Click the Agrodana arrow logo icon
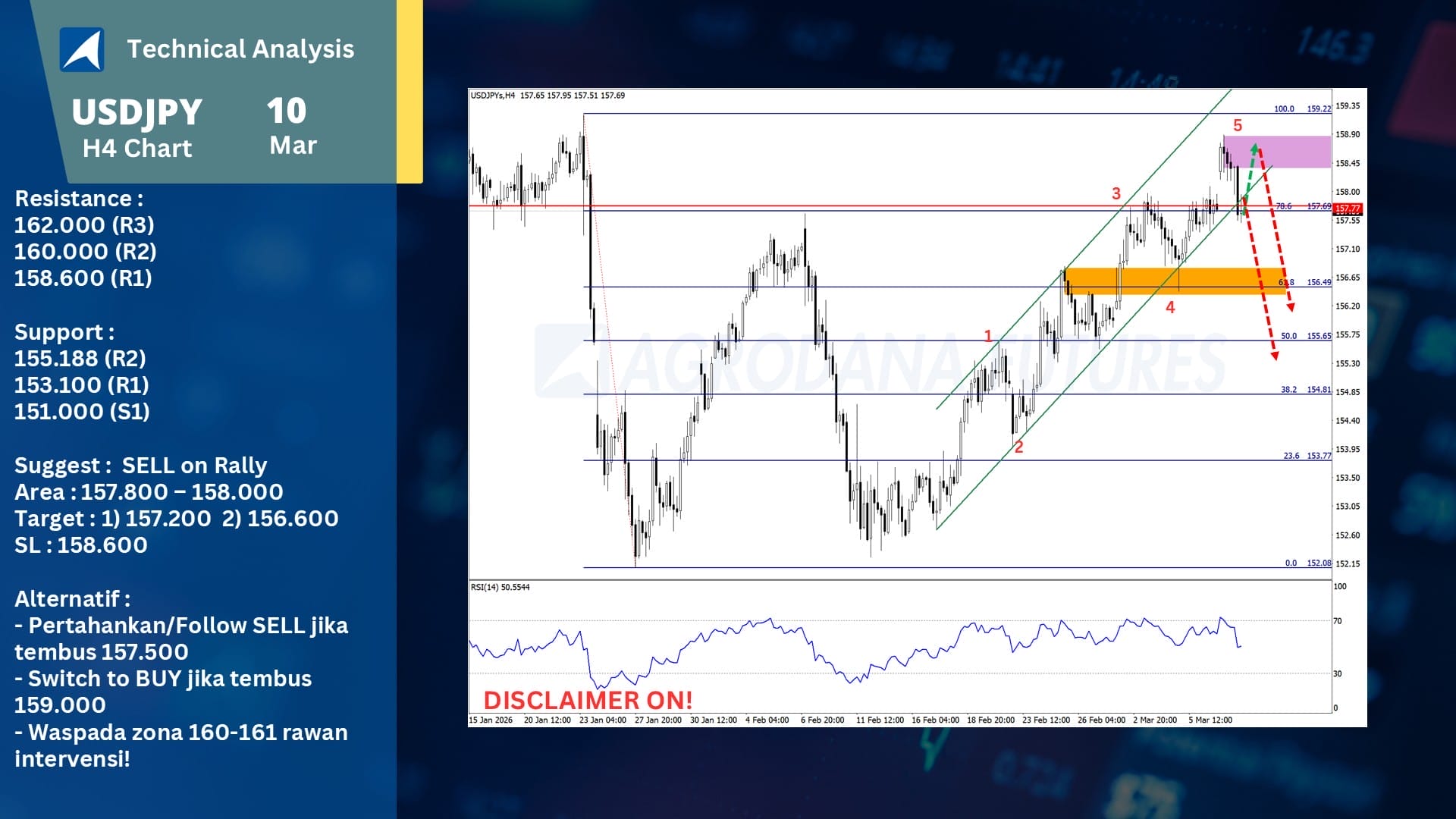The height and width of the screenshot is (819, 1456). pos(82,49)
